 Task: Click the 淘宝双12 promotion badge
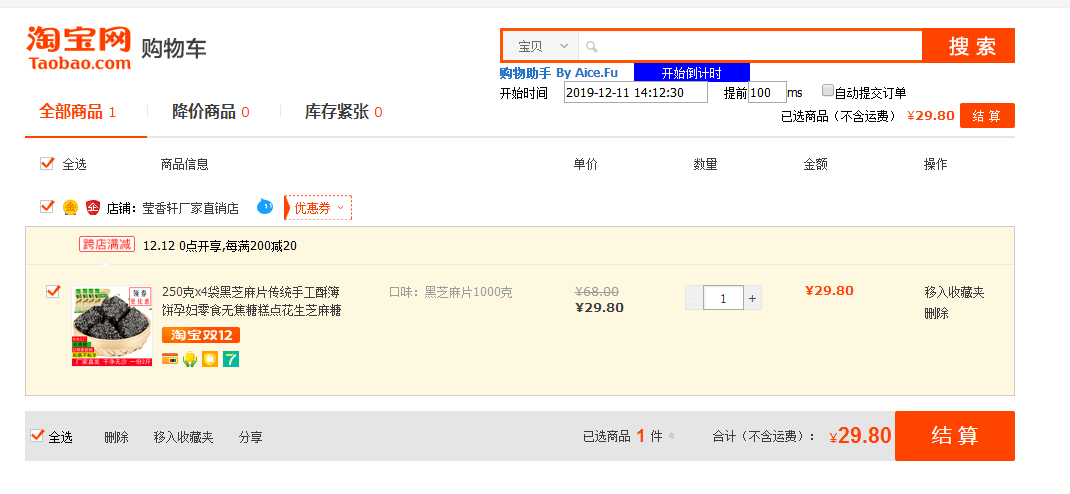tap(201, 335)
